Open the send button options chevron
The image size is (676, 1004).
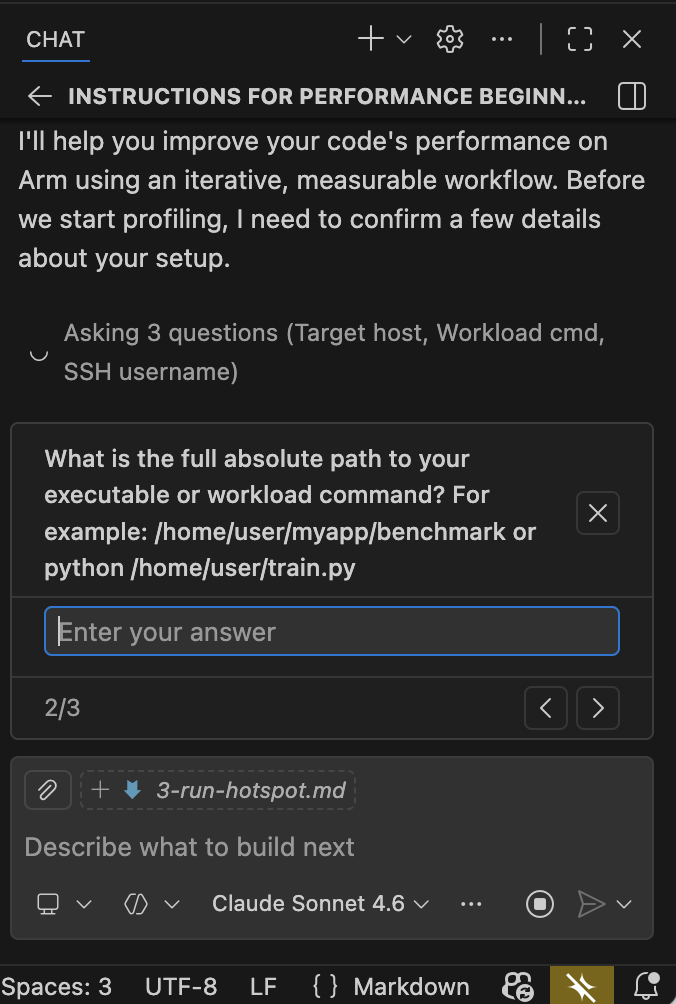point(625,903)
